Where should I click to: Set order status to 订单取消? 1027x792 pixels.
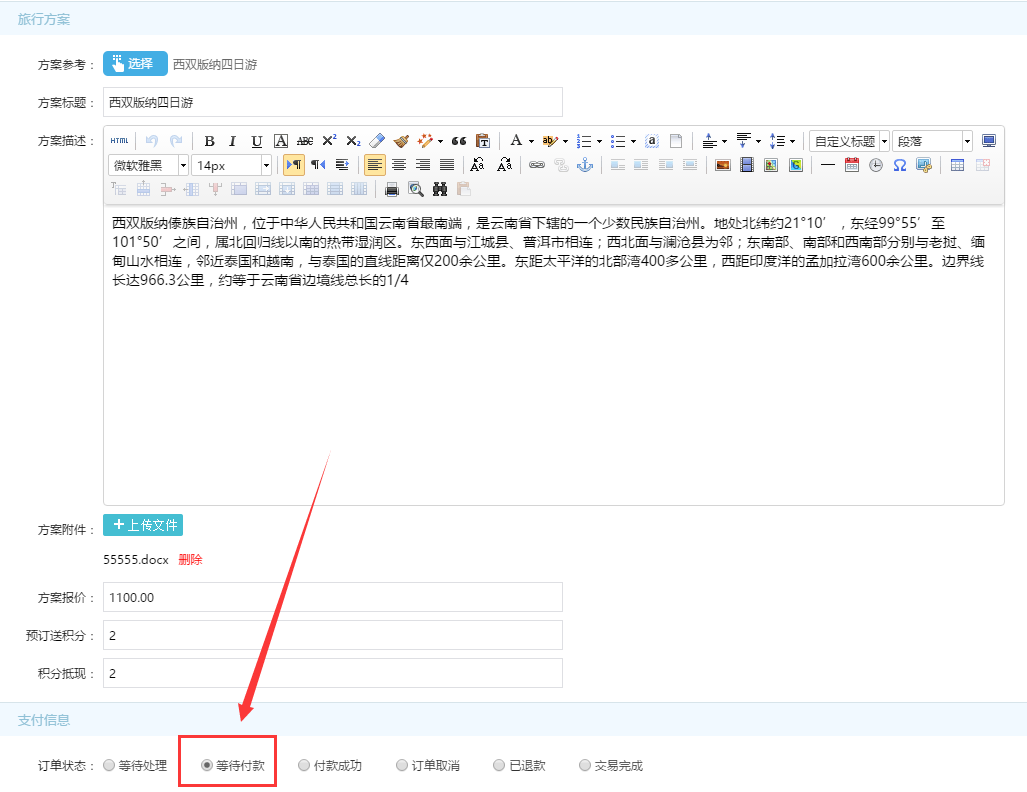[402, 766]
